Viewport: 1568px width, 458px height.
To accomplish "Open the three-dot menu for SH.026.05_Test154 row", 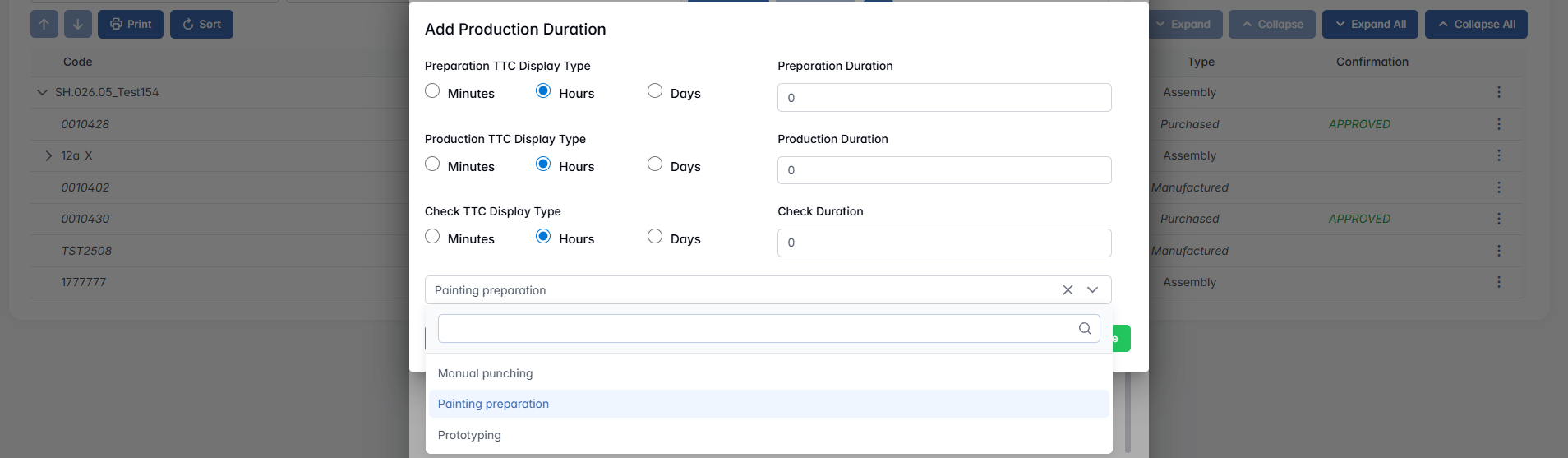I will pos(1498,92).
